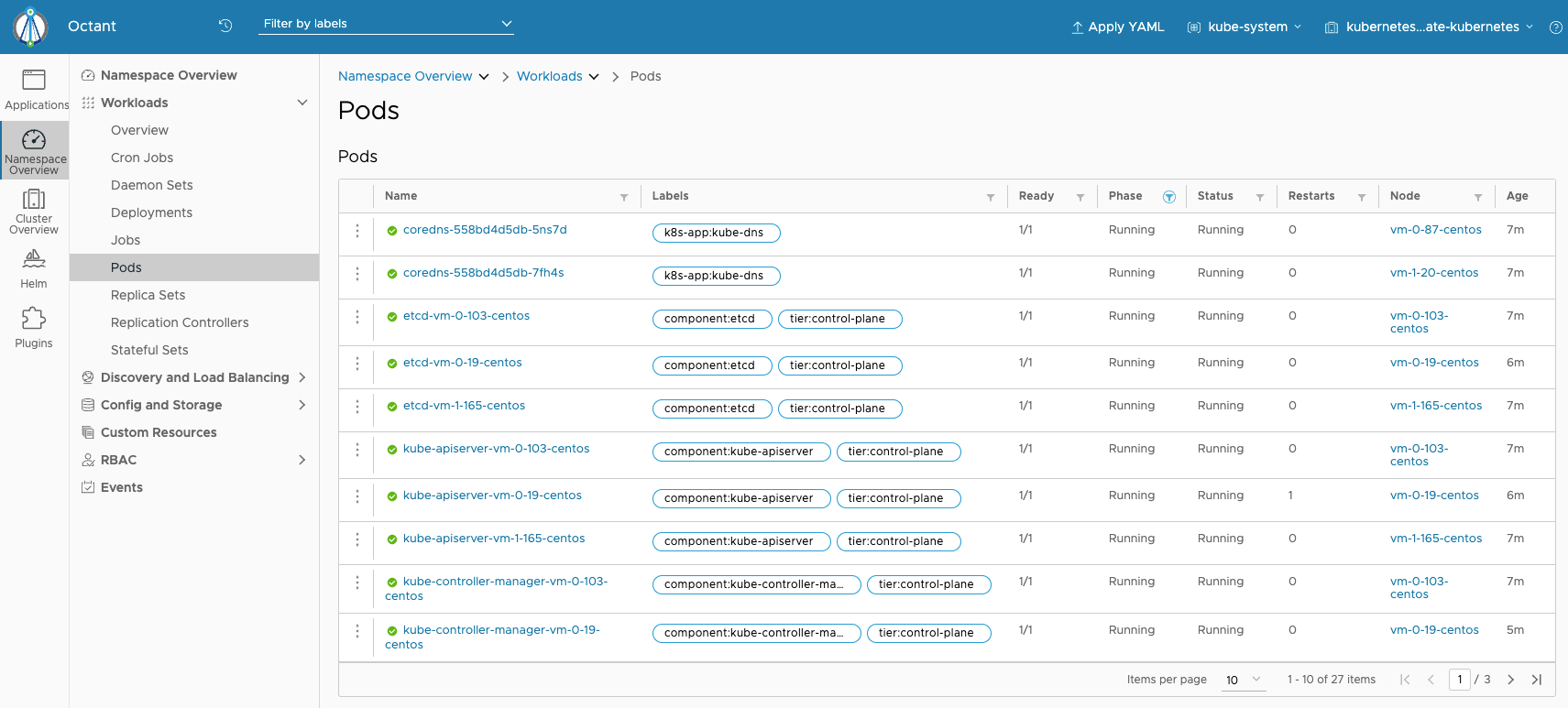Open the active Phase column filter

[1169, 197]
